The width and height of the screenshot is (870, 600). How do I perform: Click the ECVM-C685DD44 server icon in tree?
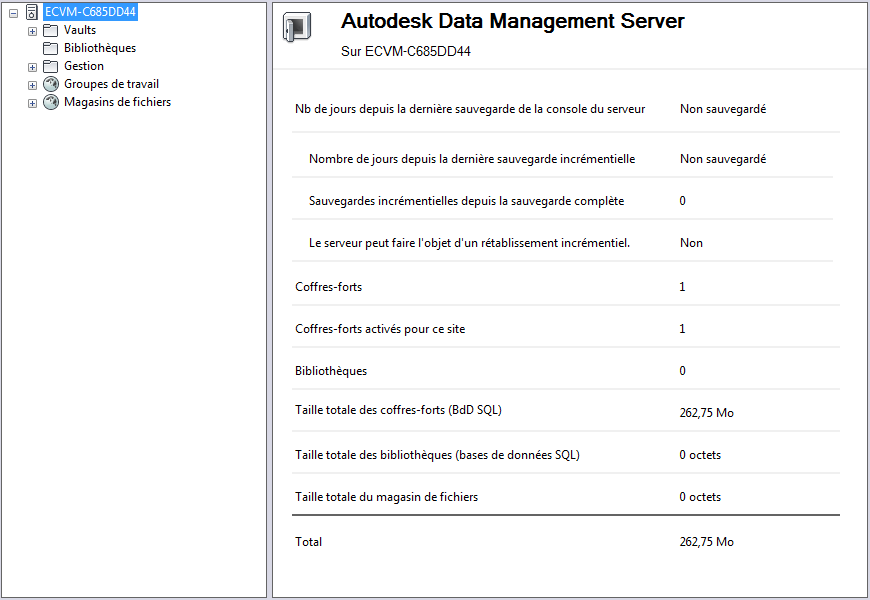[31, 12]
